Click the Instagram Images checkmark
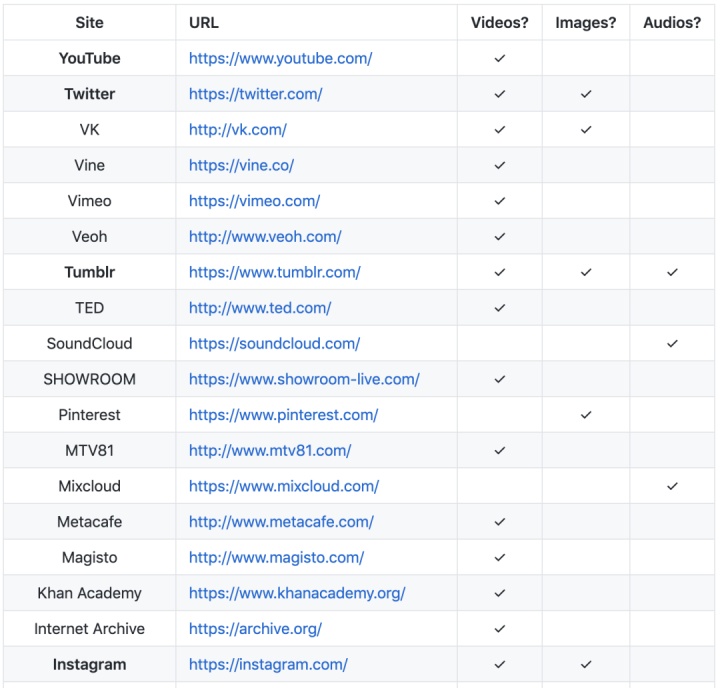 pos(586,665)
